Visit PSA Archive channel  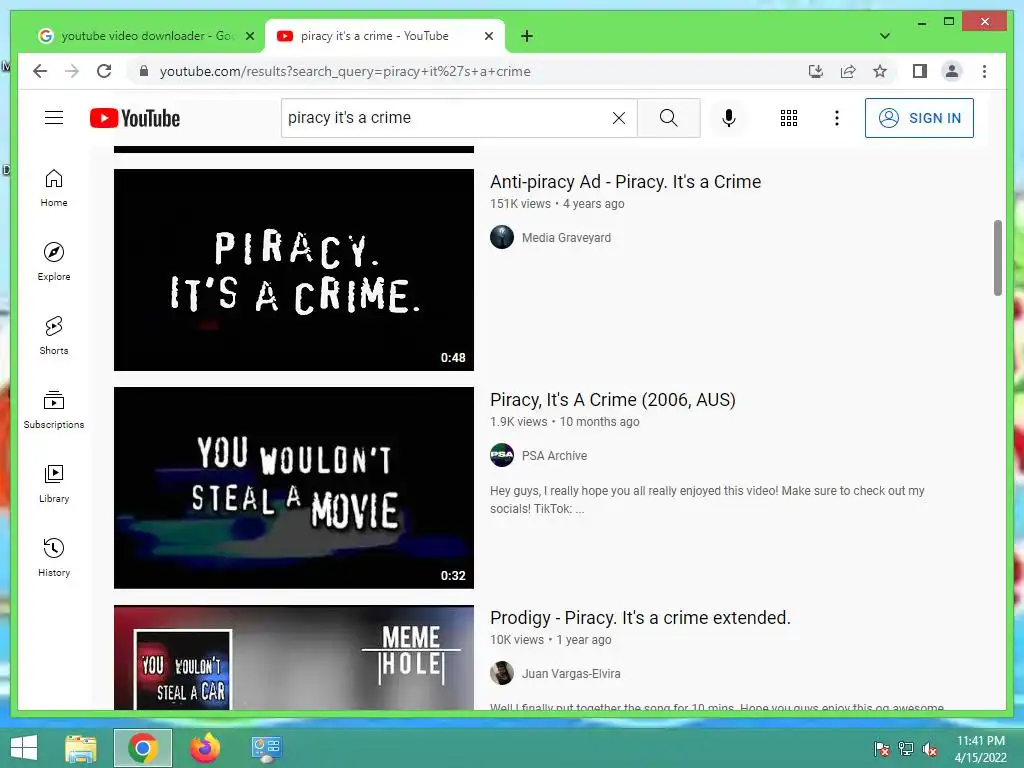554,456
